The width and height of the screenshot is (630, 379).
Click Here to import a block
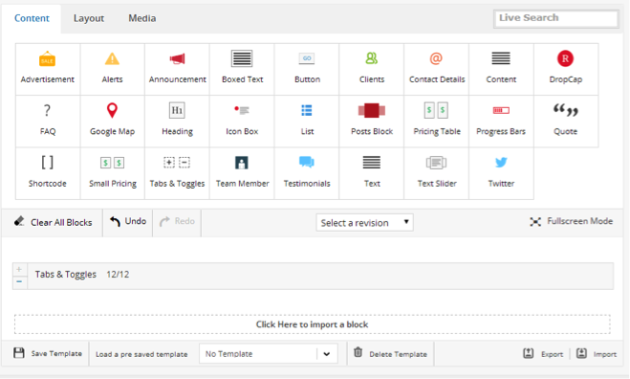(x=312, y=324)
